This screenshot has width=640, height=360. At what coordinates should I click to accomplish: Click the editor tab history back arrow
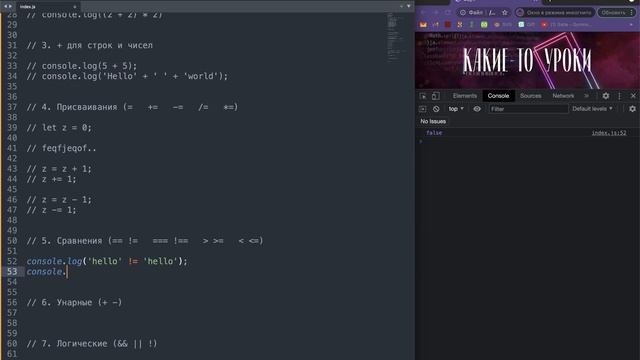point(5,6)
